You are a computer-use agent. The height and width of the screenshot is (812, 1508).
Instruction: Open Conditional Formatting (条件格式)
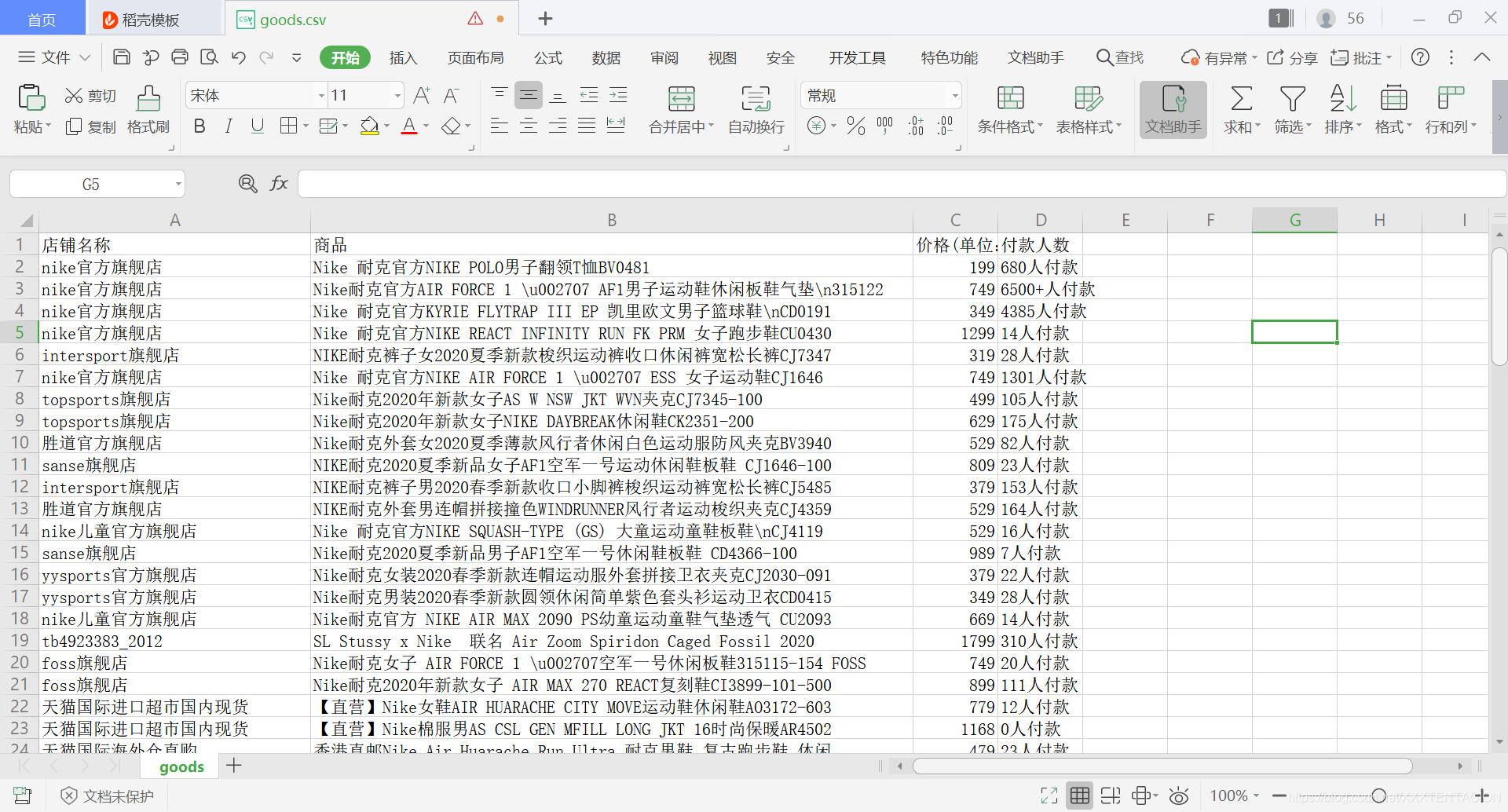[1010, 110]
